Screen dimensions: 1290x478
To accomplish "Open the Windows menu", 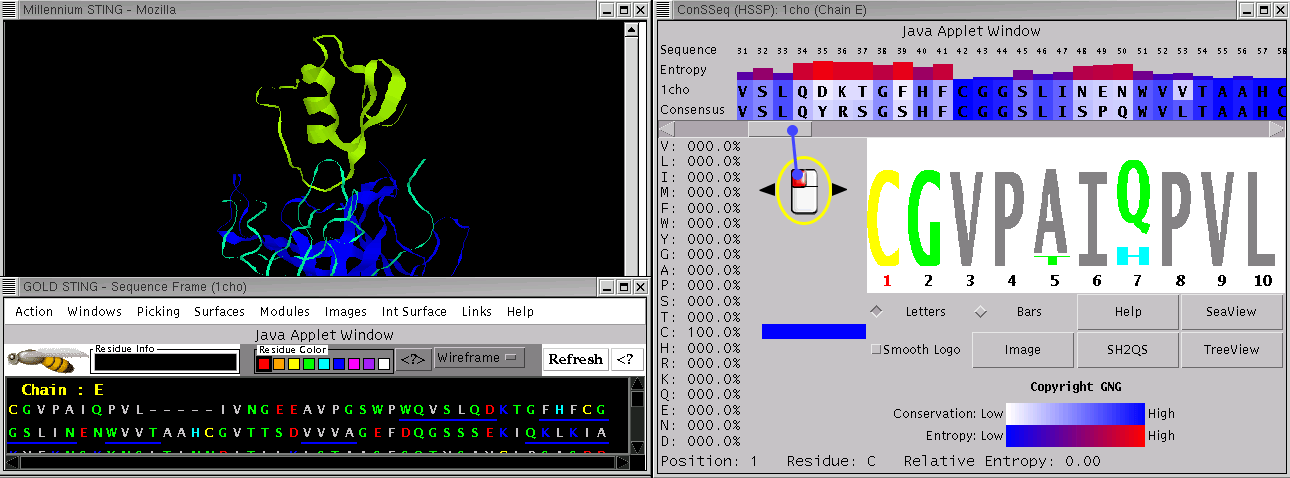I will tap(94, 311).
